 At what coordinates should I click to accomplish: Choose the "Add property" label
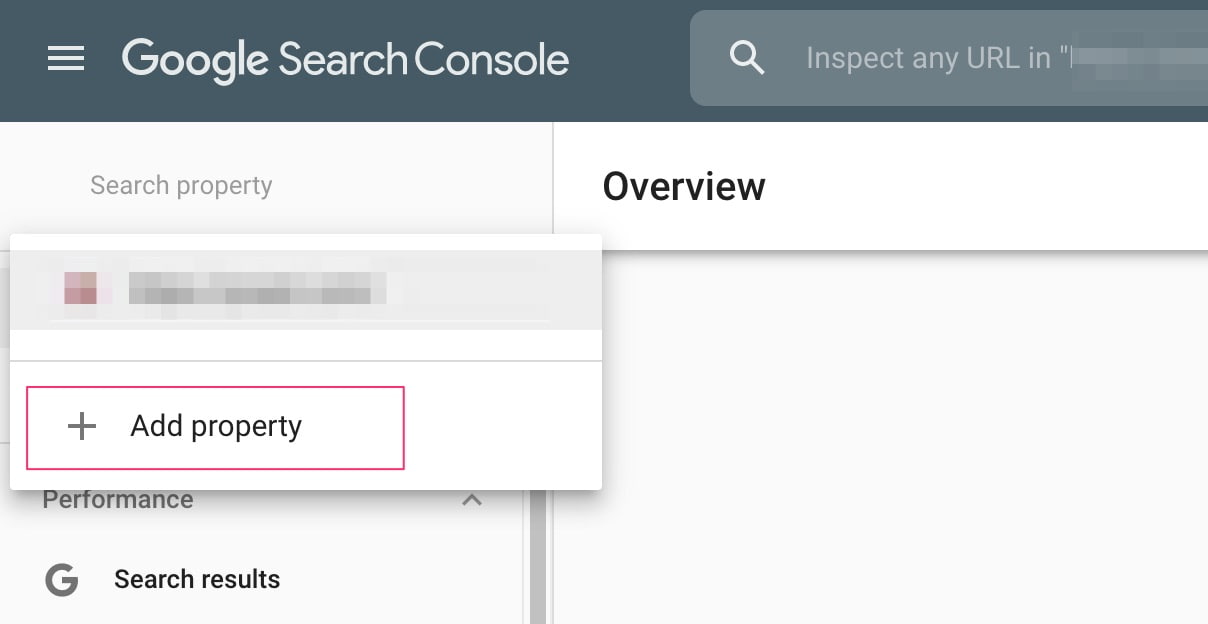216,426
